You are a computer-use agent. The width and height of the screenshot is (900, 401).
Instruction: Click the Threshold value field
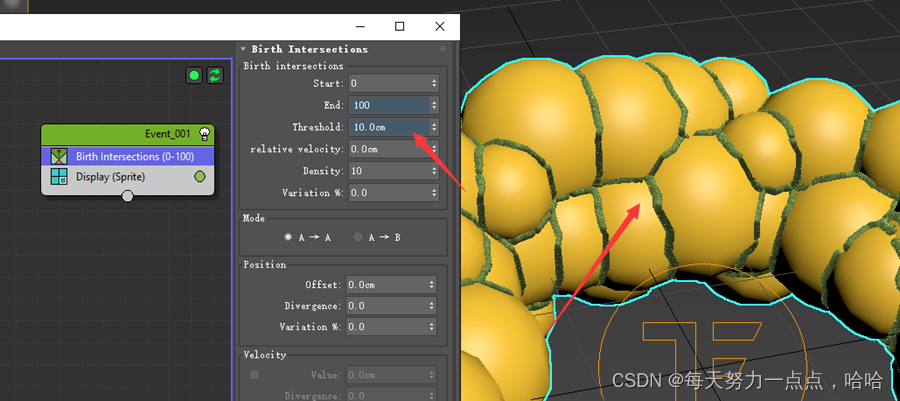pyautogui.click(x=389, y=127)
